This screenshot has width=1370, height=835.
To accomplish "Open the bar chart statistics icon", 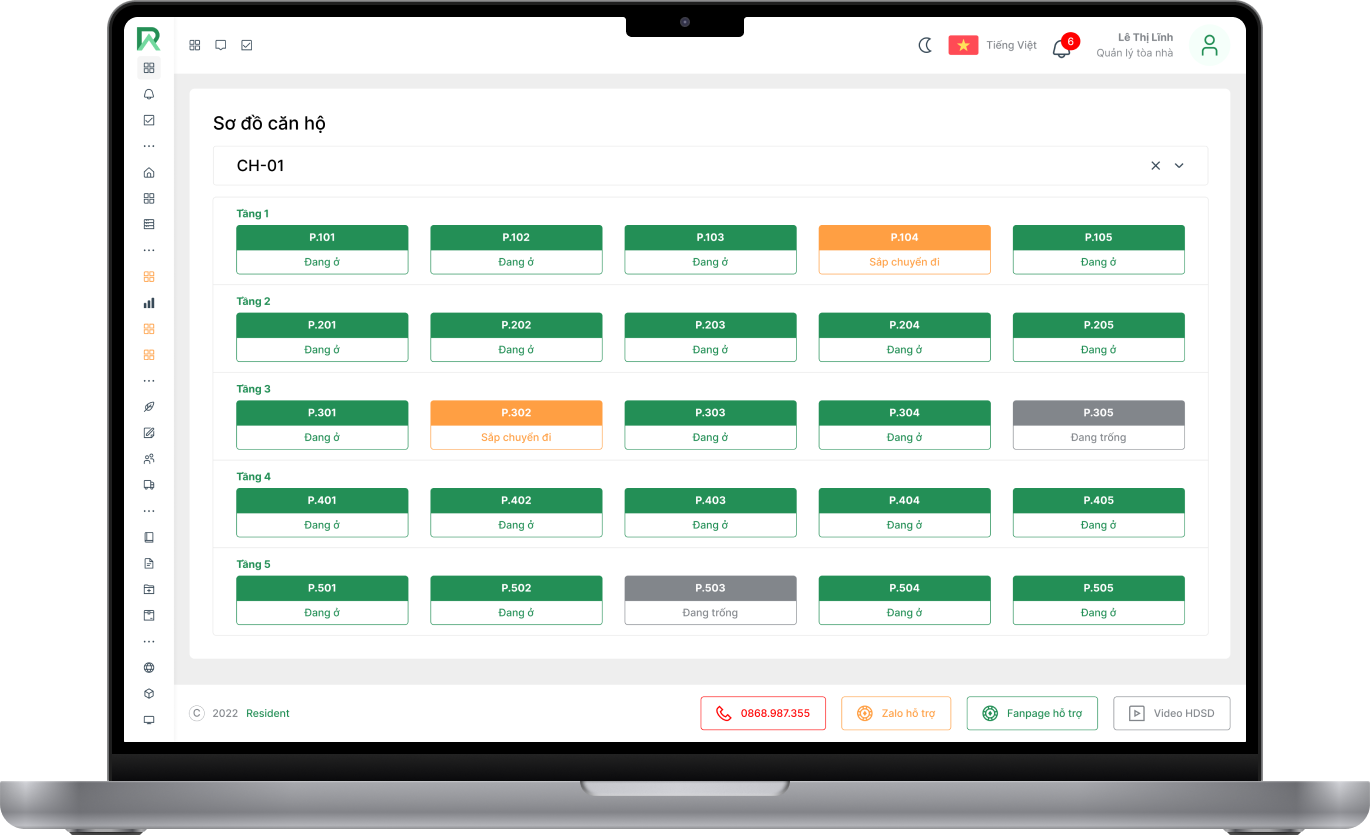I will [149, 303].
